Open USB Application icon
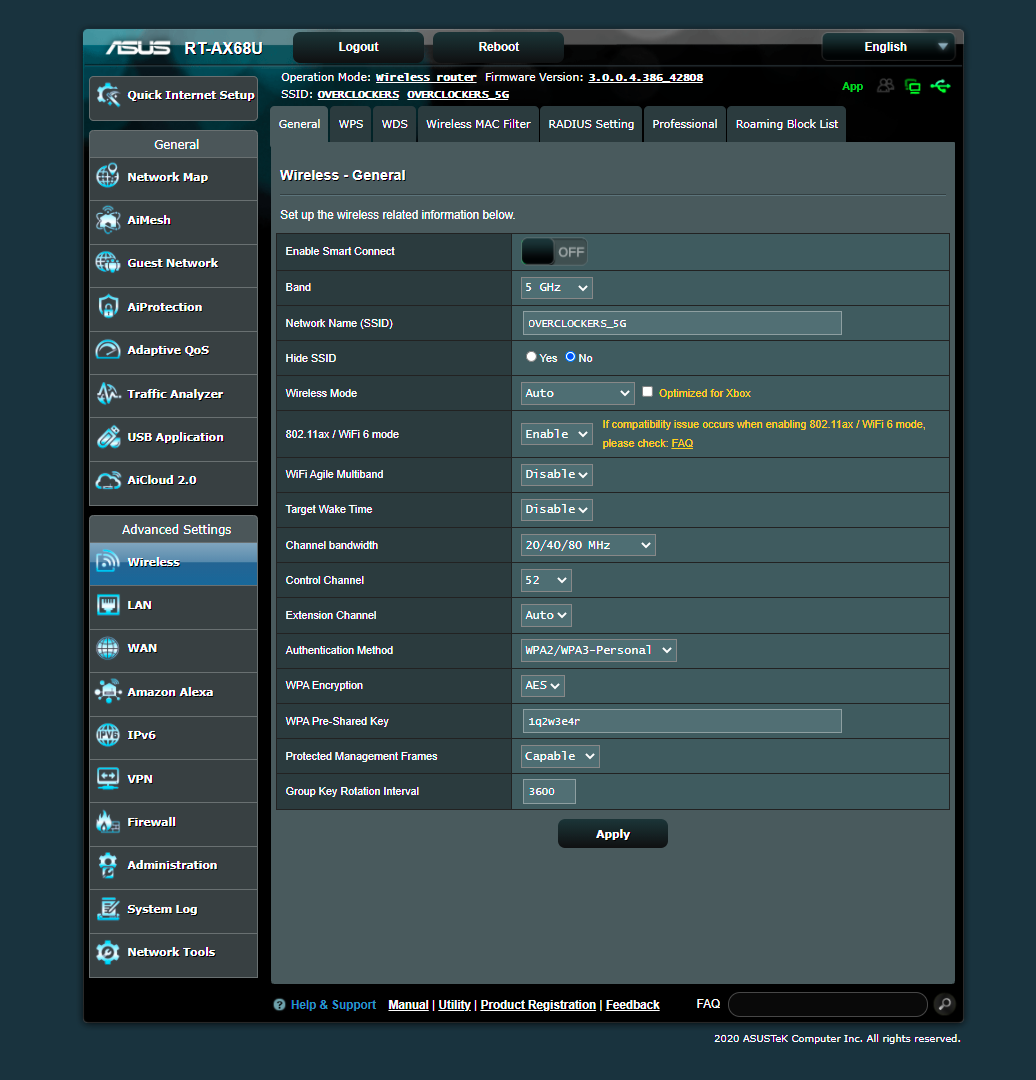The image size is (1036, 1080). pyautogui.click(x=108, y=437)
